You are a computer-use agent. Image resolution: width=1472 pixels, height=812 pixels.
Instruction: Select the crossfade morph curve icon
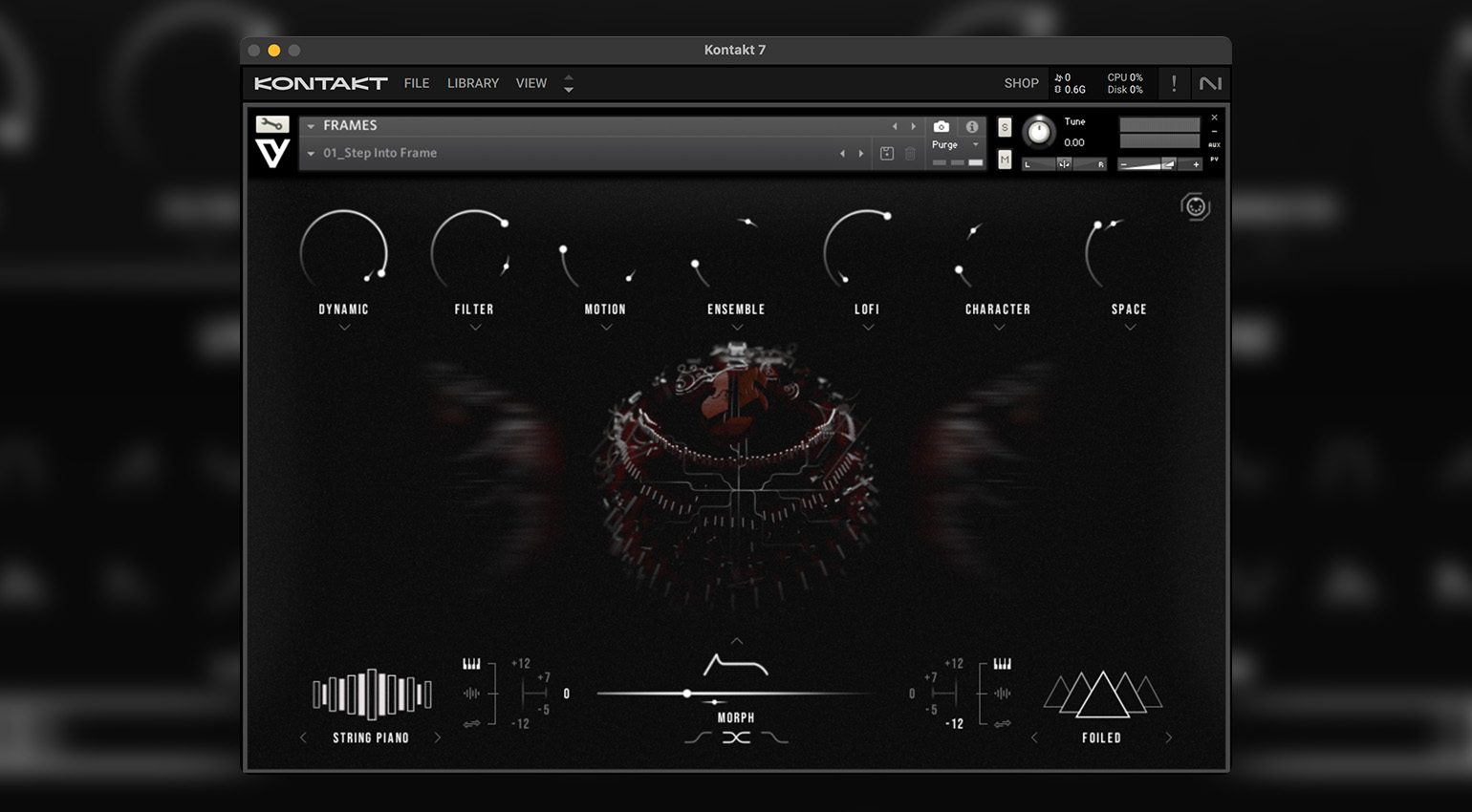tap(736, 737)
